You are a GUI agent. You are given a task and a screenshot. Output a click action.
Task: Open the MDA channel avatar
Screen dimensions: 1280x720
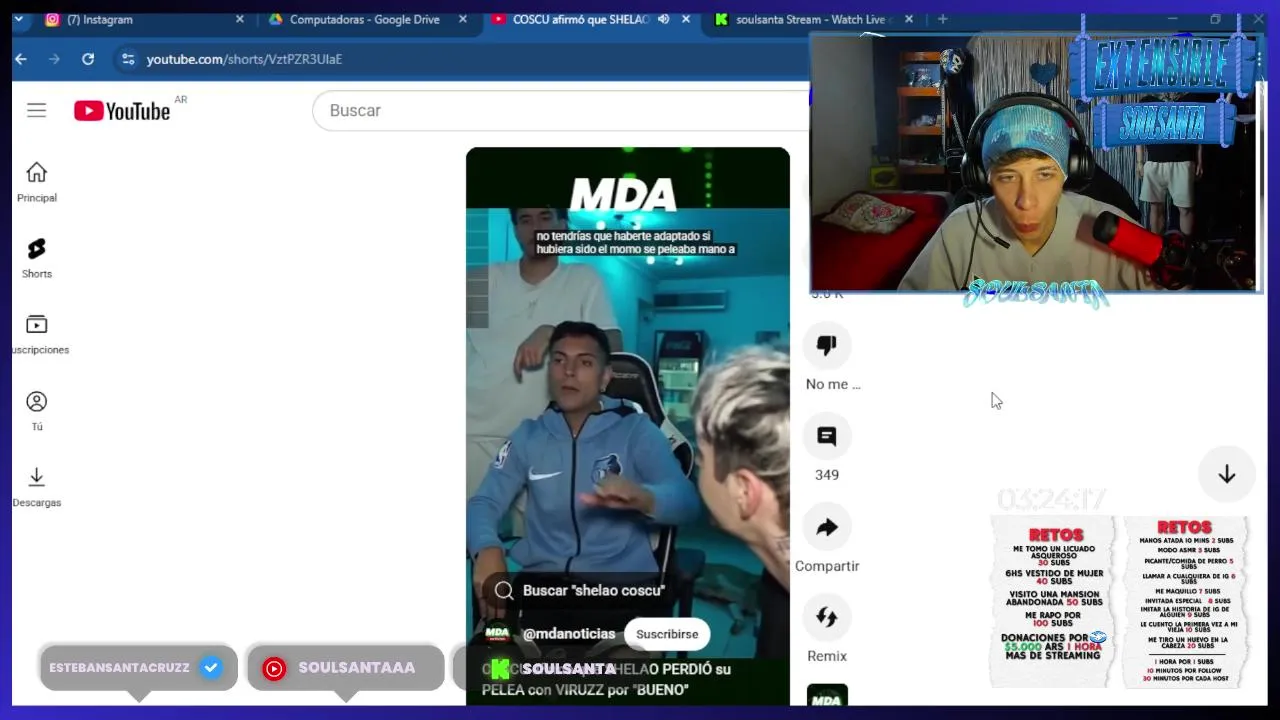[x=497, y=634]
